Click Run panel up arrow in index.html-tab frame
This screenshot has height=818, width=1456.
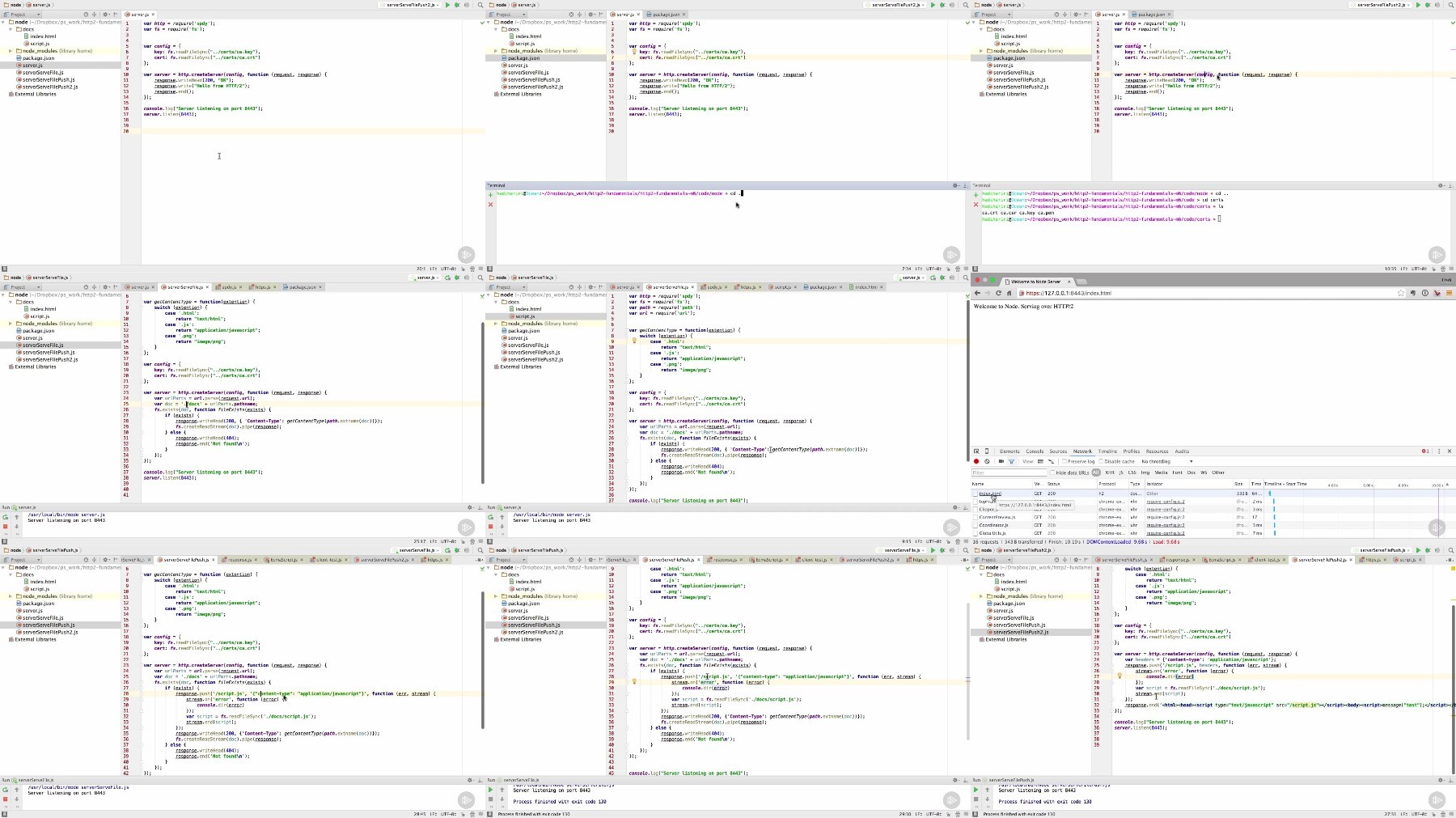tap(502, 517)
